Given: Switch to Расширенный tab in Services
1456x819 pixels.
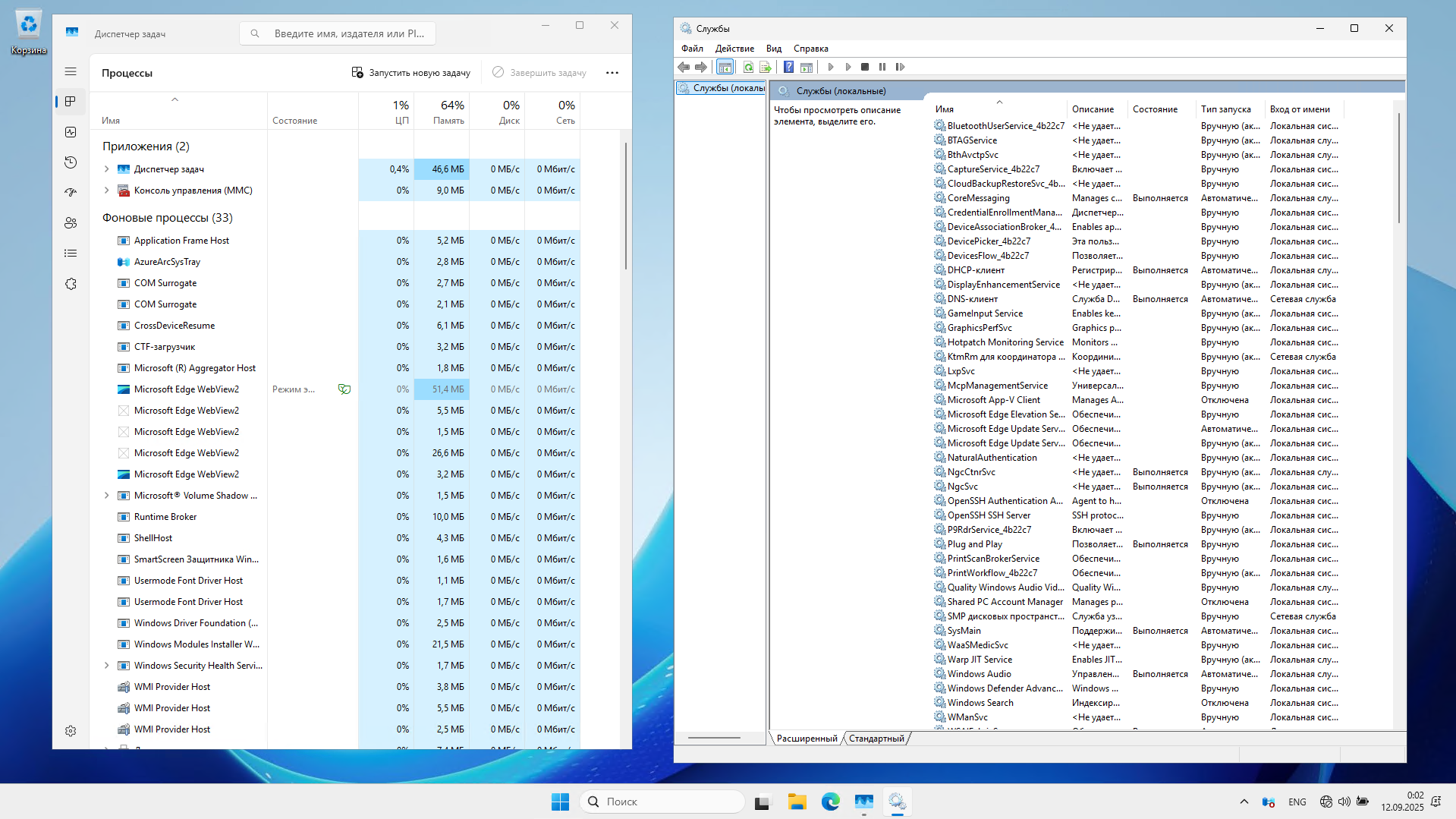Looking at the screenshot, I should coord(807,739).
